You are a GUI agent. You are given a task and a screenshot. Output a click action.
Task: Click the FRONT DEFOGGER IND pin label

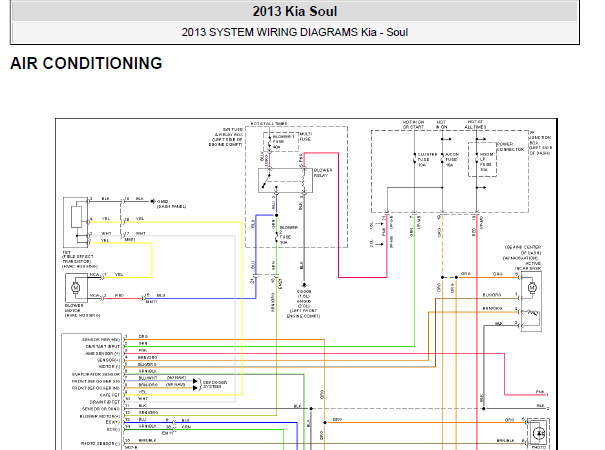(96, 388)
